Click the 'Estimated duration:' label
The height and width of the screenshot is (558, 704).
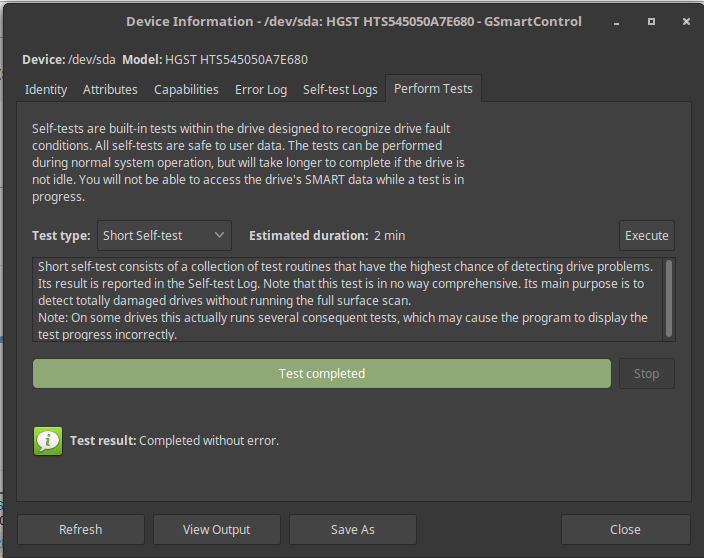(x=308, y=236)
